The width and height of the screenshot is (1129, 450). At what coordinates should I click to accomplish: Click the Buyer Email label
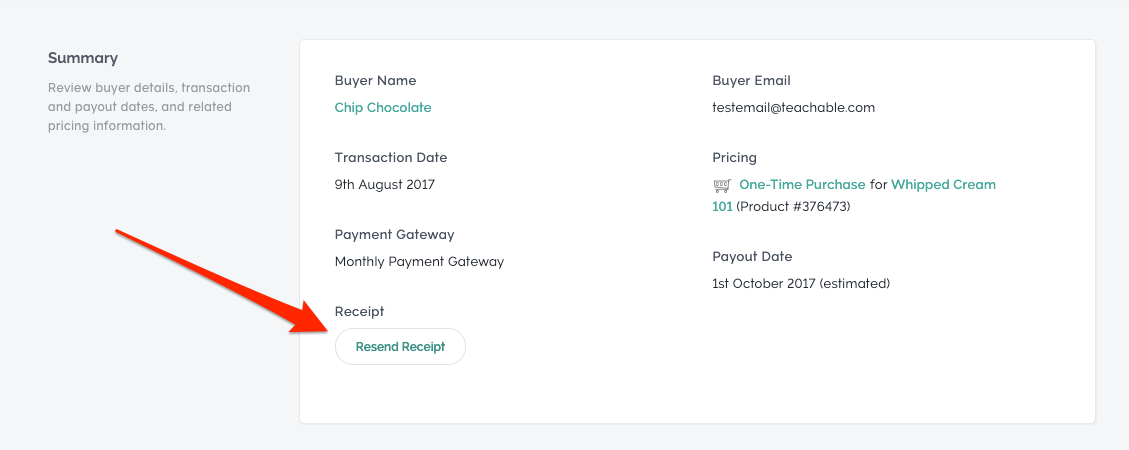click(x=751, y=81)
